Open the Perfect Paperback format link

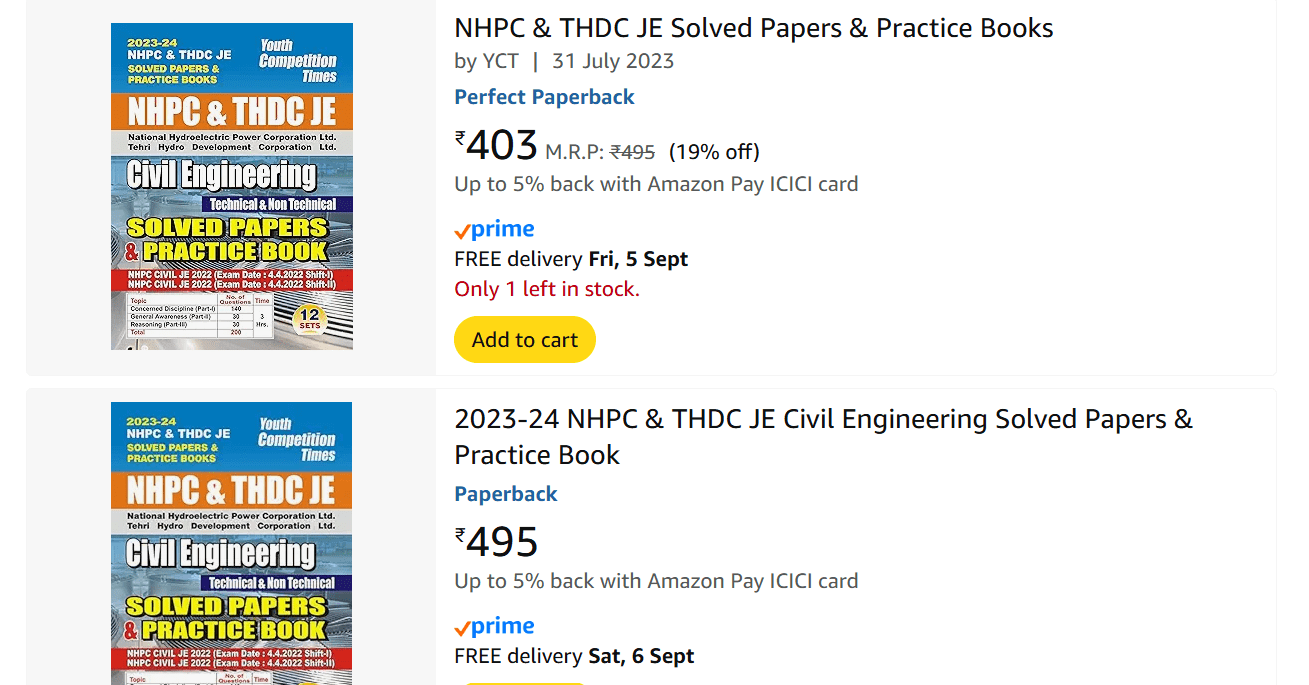pyautogui.click(x=544, y=96)
